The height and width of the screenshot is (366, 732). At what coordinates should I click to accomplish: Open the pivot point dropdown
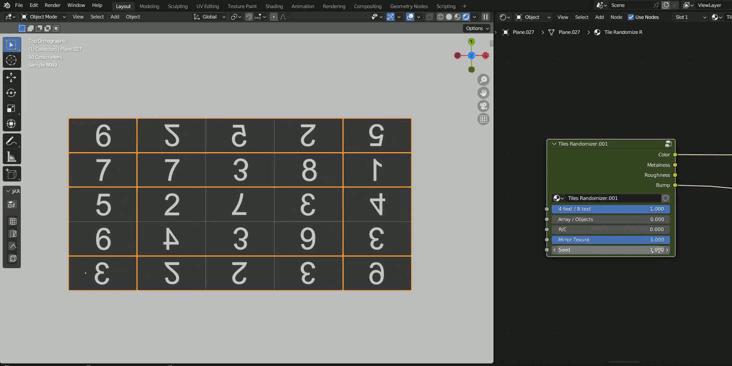click(236, 17)
